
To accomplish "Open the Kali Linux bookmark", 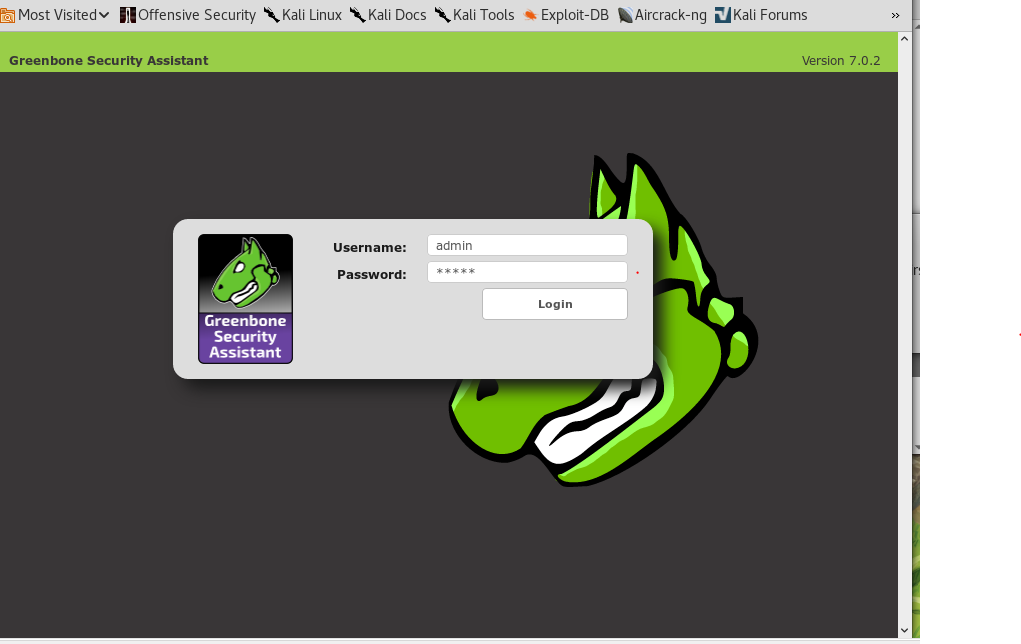I will 303,15.
